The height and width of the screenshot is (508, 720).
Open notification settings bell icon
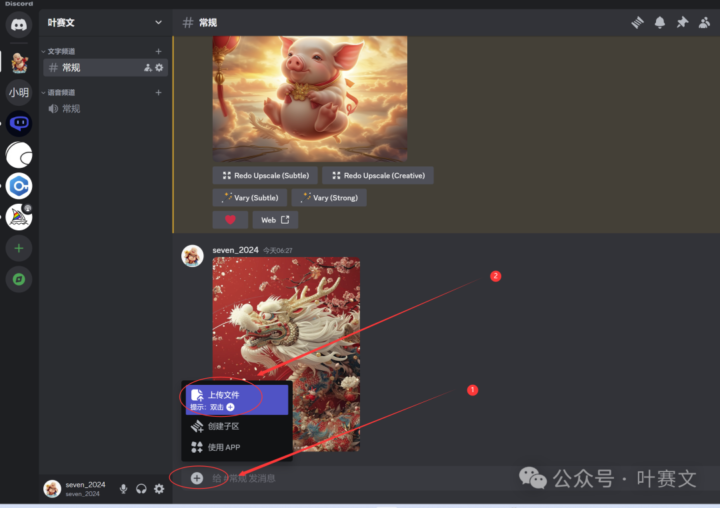pyautogui.click(x=660, y=22)
